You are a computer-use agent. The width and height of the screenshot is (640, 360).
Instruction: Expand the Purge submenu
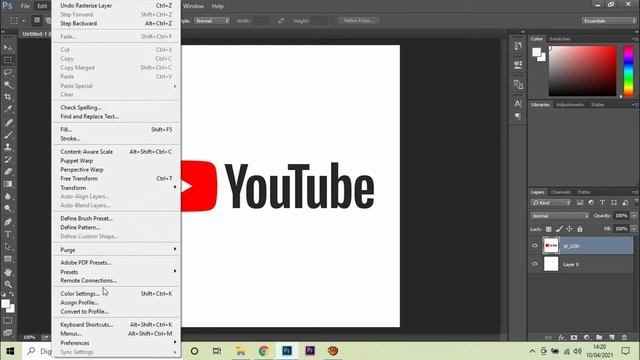click(x=116, y=250)
